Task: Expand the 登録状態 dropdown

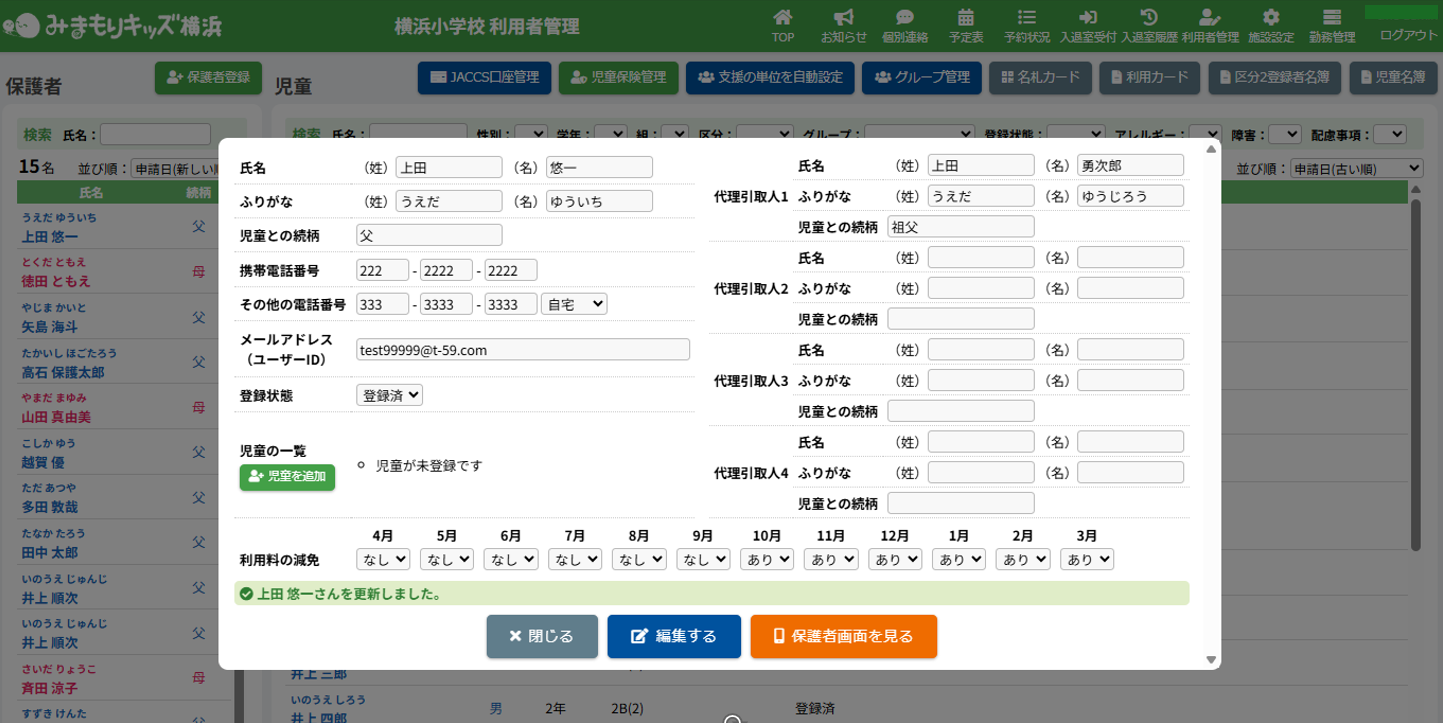Action: coord(389,395)
